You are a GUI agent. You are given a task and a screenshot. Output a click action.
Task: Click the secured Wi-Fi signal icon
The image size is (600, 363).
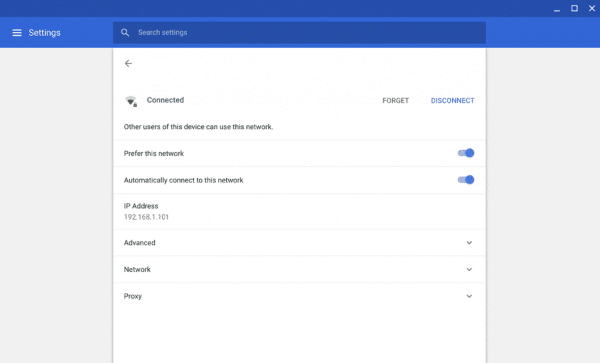[131, 101]
